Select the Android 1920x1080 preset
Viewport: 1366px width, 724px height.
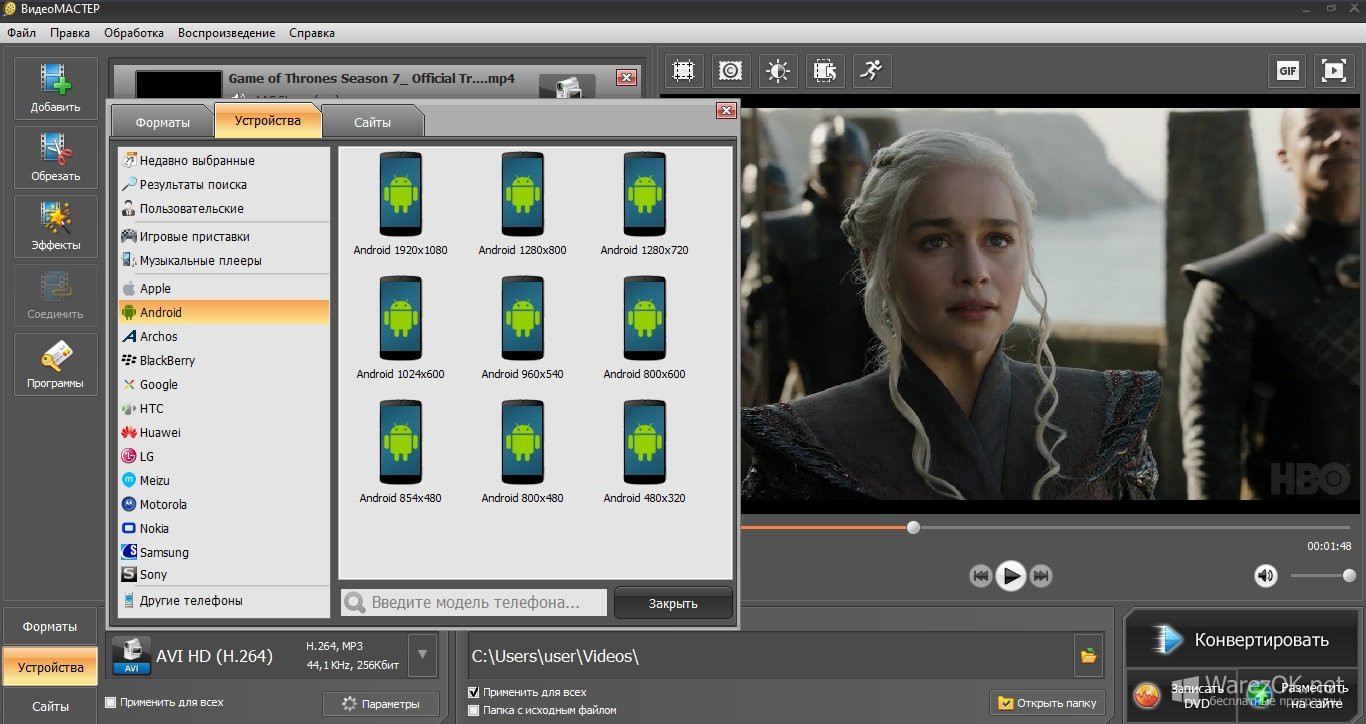tap(400, 203)
